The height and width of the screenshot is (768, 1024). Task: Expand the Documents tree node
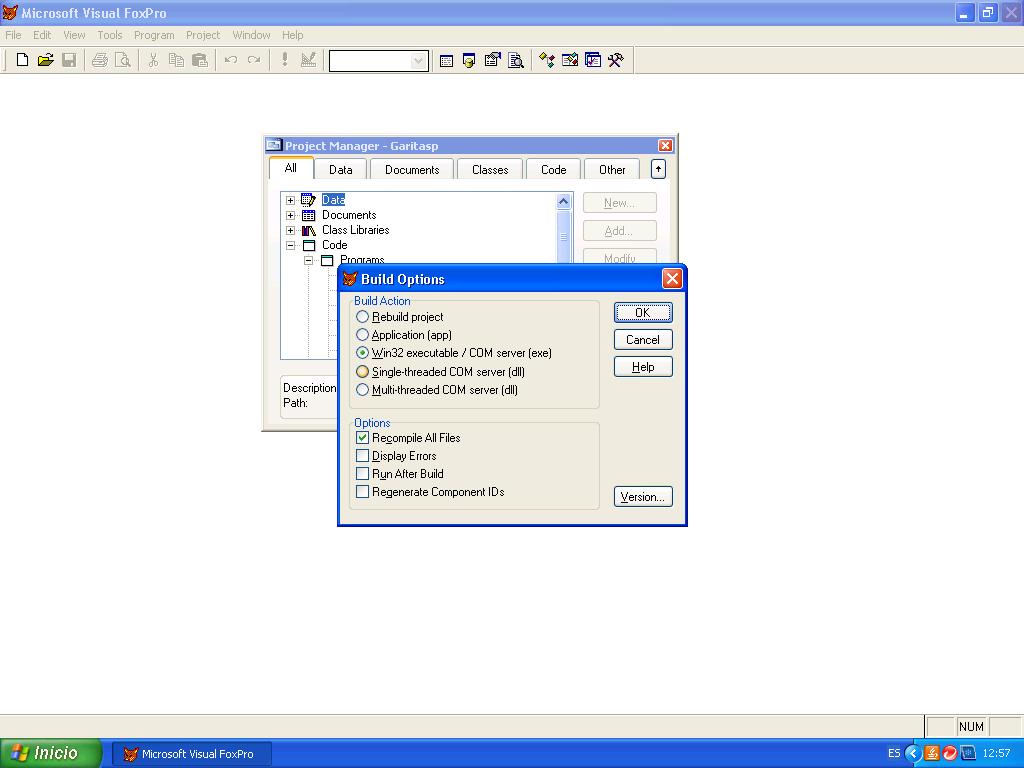click(x=291, y=215)
